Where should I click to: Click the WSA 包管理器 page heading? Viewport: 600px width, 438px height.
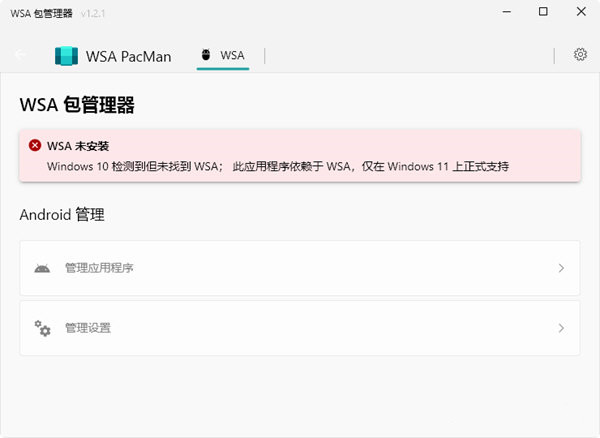click(77, 105)
